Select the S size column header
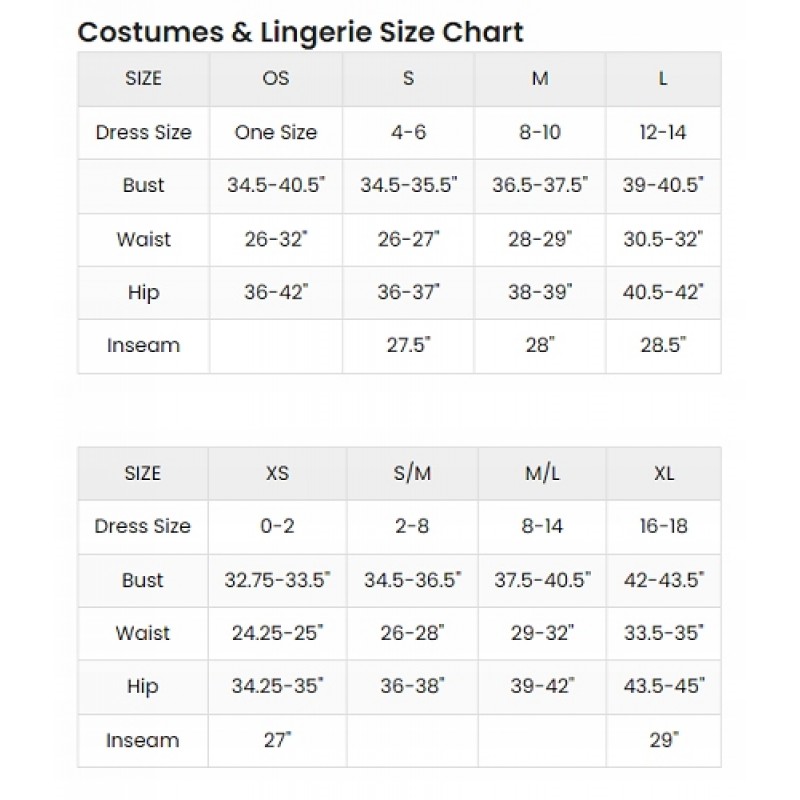Image resolution: width=800 pixels, height=800 pixels. click(408, 79)
